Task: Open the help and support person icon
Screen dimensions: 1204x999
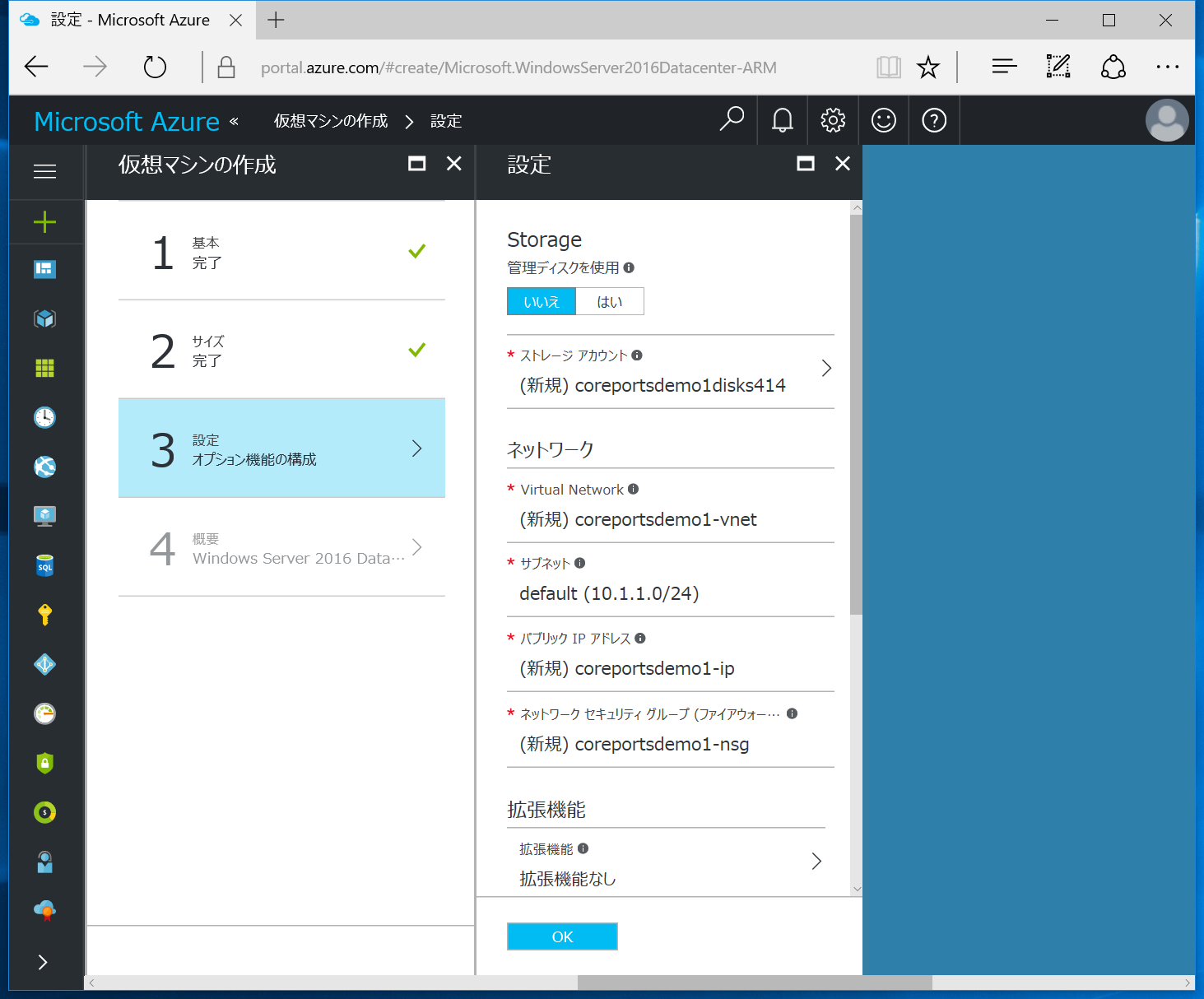Action: (x=44, y=862)
